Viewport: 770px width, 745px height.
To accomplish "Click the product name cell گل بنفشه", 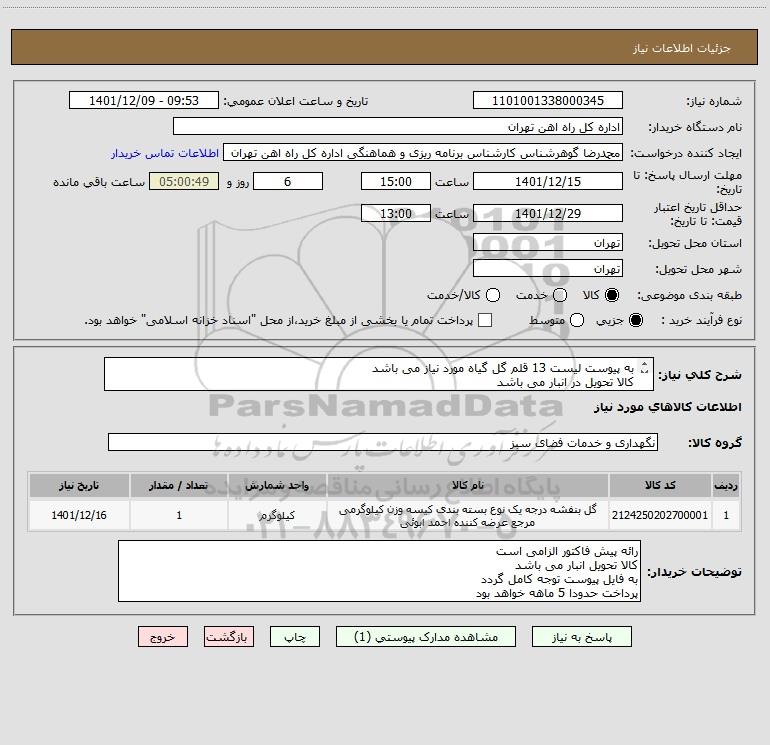I will click(x=468, y=516).
